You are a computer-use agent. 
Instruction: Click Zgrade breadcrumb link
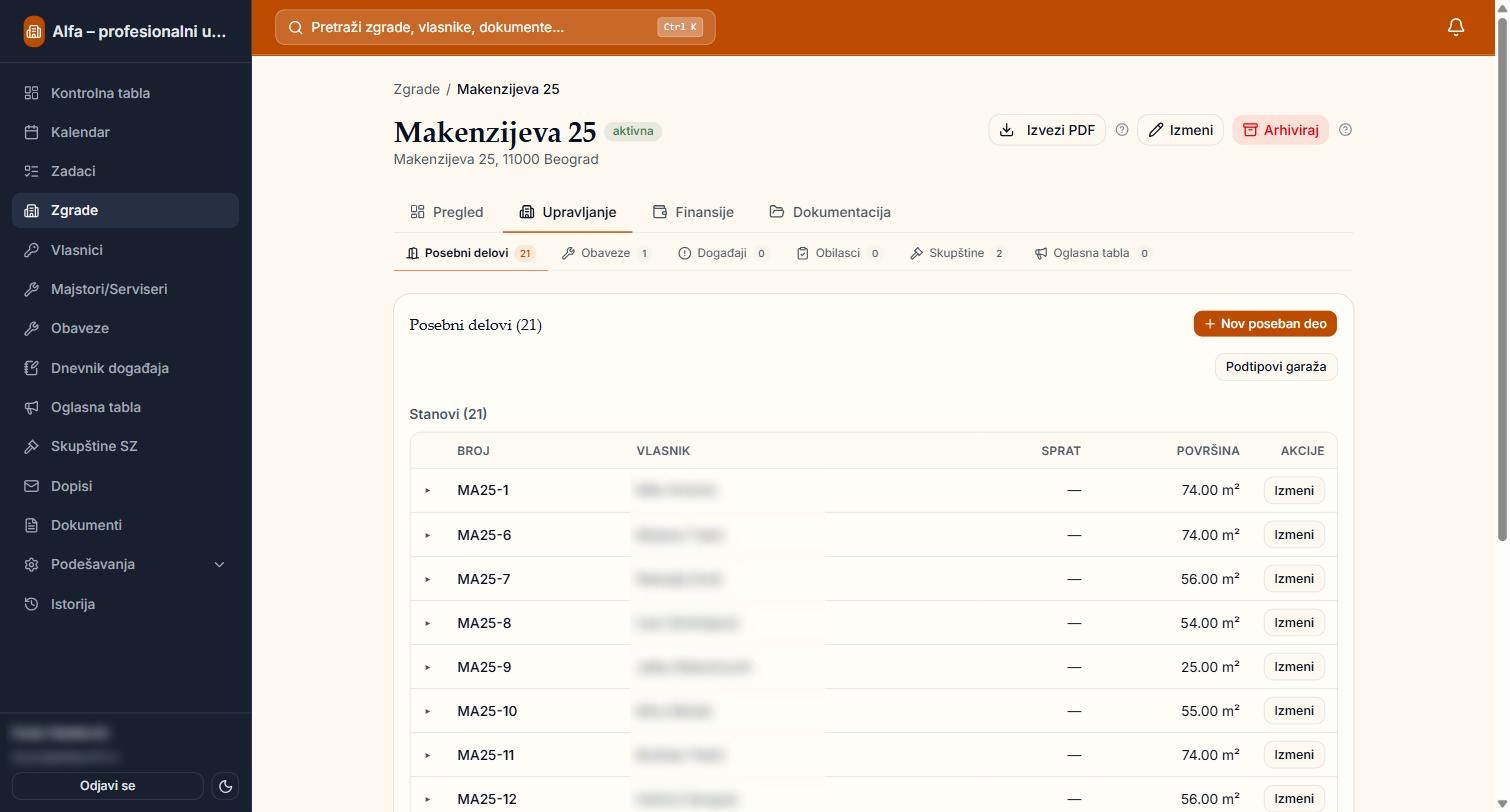[417, 89]
